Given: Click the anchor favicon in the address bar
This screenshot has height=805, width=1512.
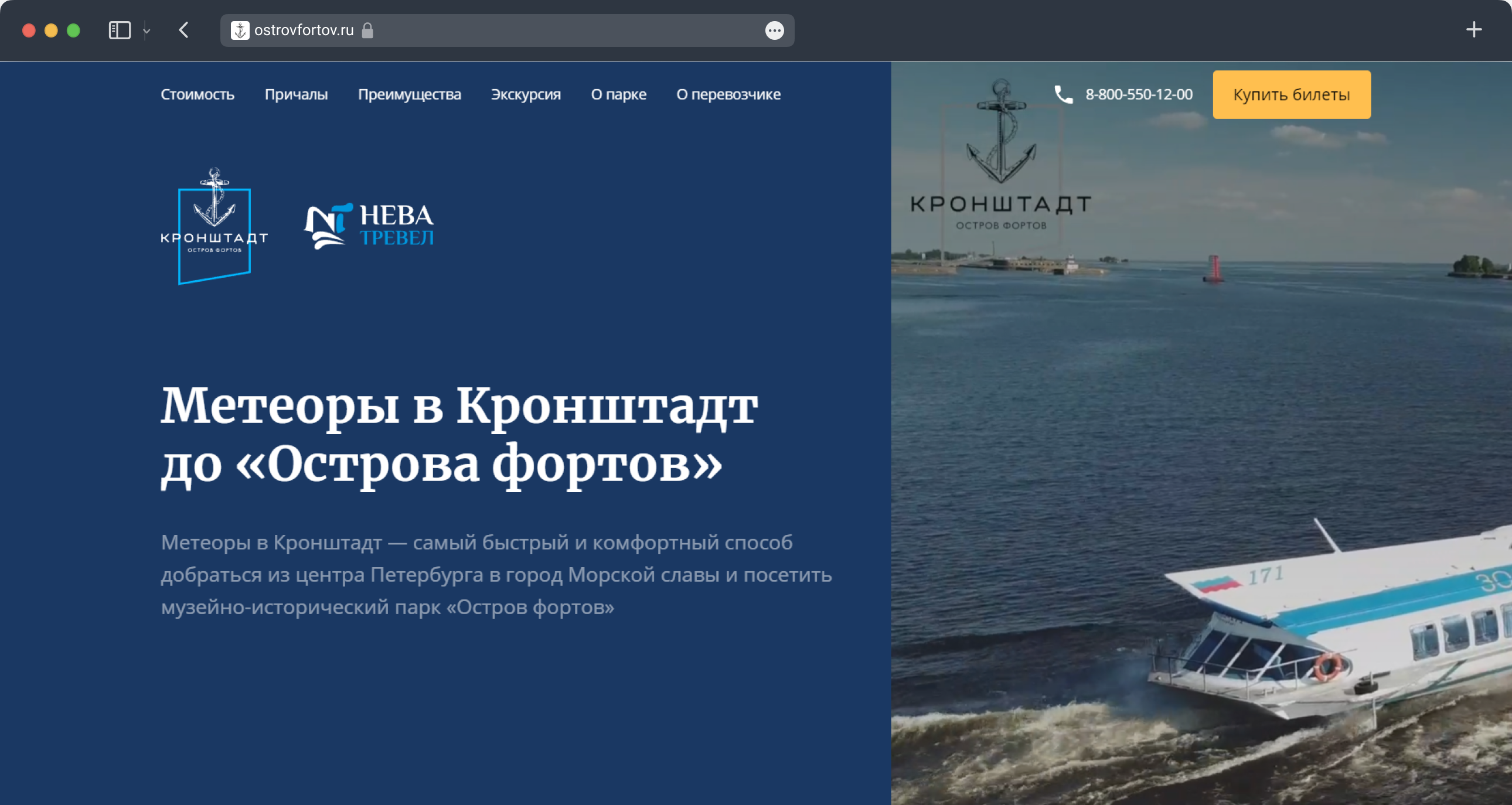Looking at the screenshot, I should pos(240,30).
